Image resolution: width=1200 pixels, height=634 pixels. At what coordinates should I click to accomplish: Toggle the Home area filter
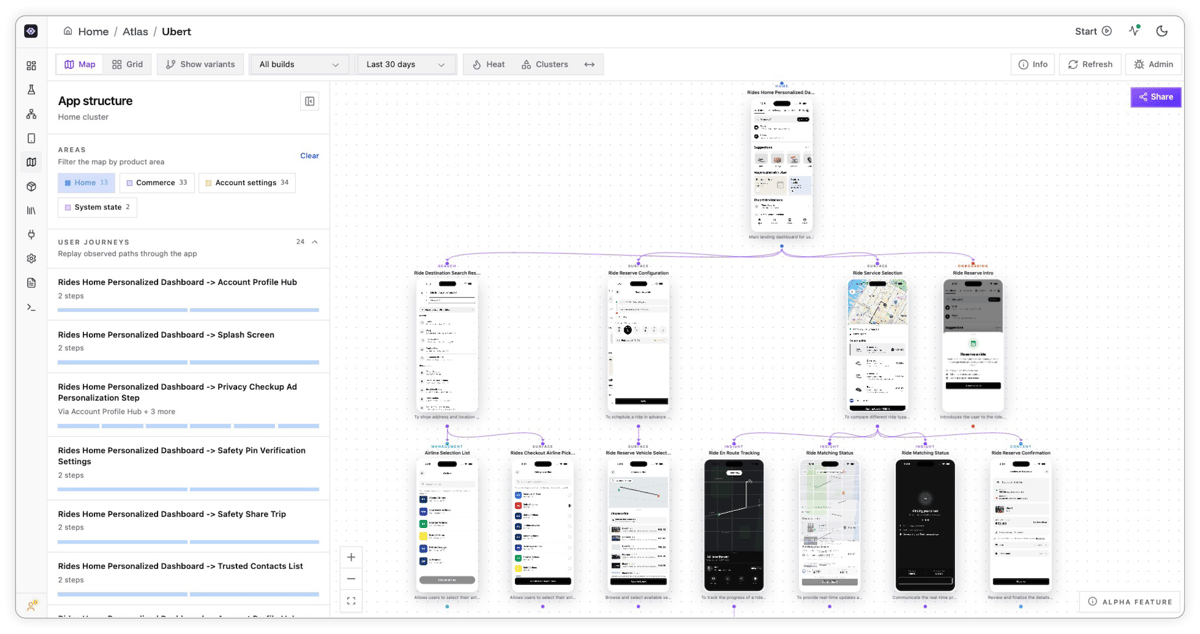86,183
